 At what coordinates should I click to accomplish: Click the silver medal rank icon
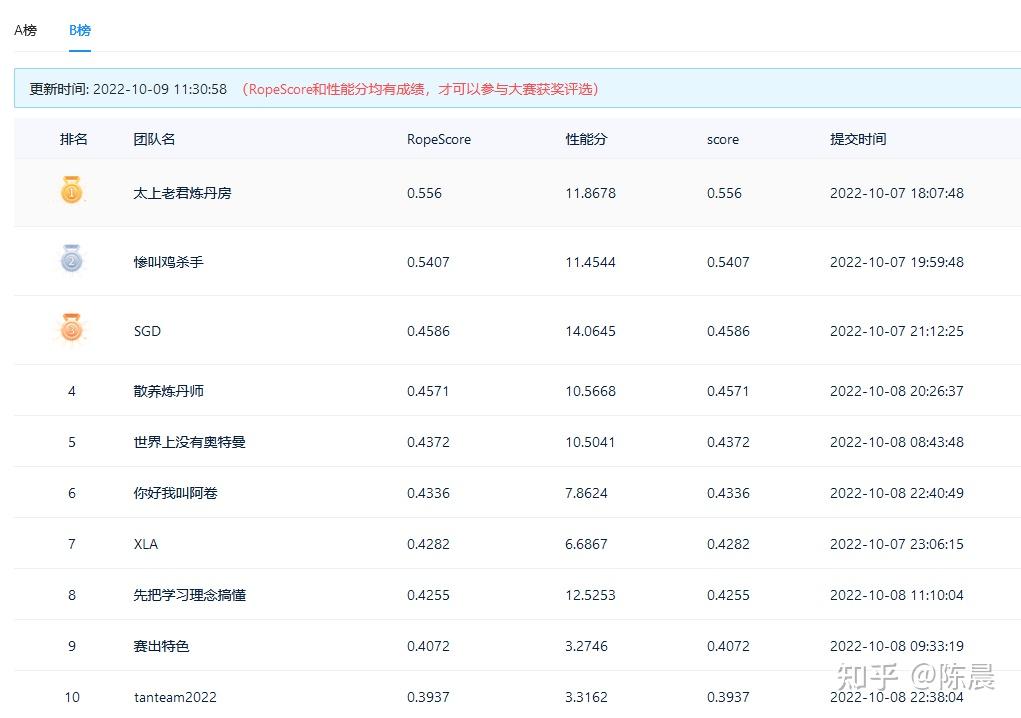(72, 258)
